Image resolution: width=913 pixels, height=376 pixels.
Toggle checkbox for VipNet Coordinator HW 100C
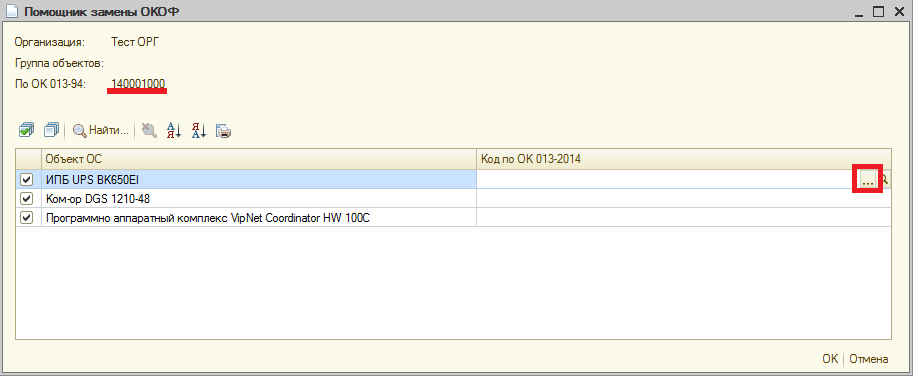coord(26,218)
